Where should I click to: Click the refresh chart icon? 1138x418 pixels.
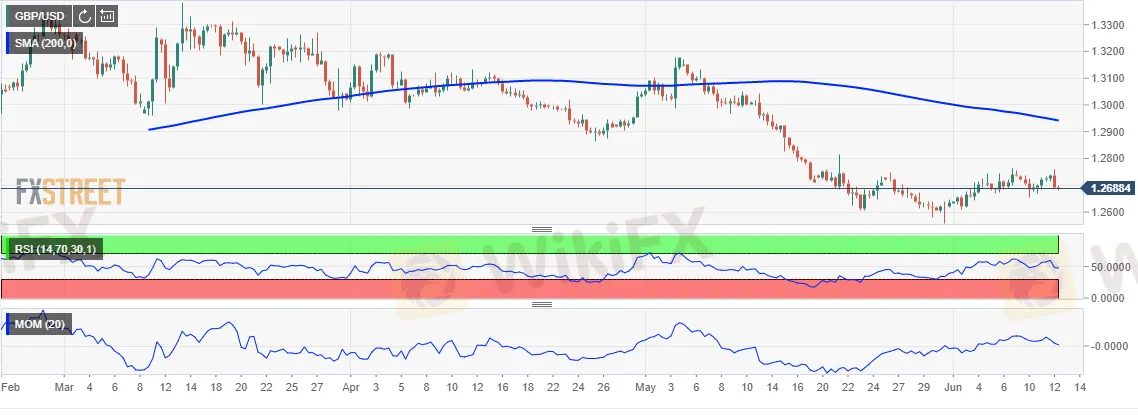(x=85, y=16)
